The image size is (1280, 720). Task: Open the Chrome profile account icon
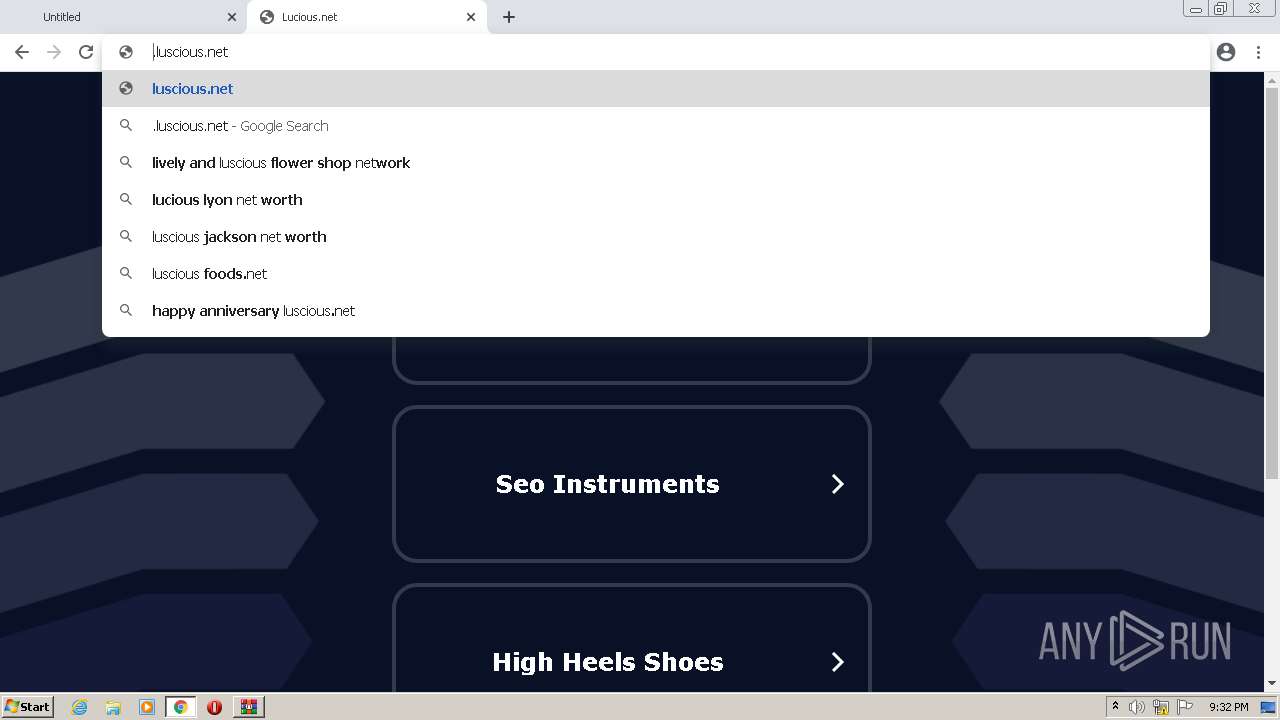point(1226,52)
